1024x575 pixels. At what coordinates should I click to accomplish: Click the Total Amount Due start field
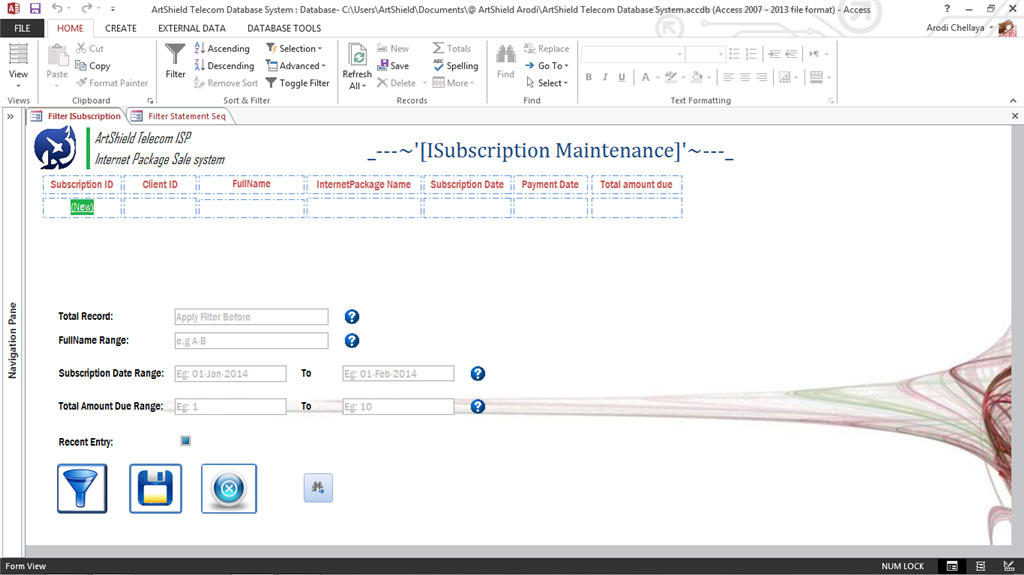231,406
